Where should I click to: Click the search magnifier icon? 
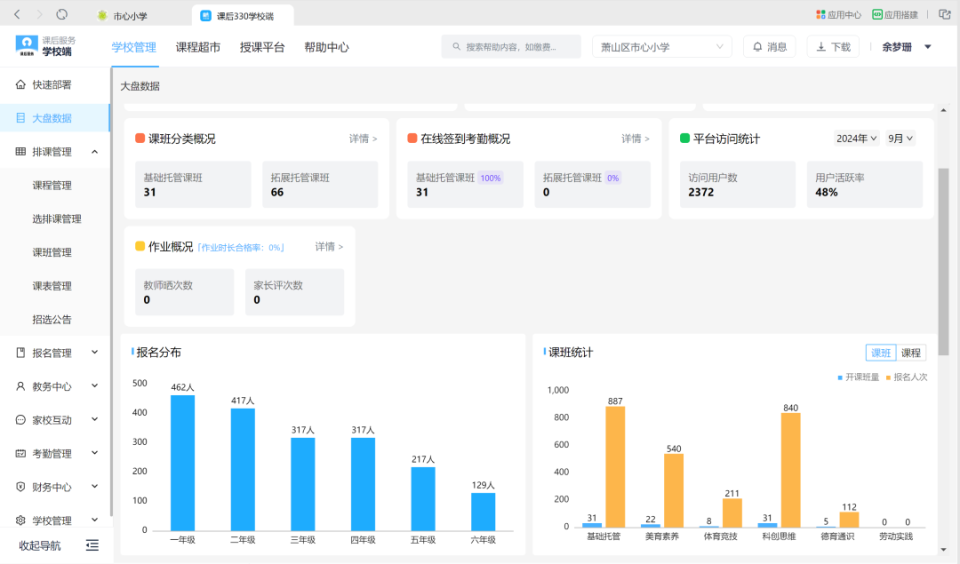pos(456,47)
